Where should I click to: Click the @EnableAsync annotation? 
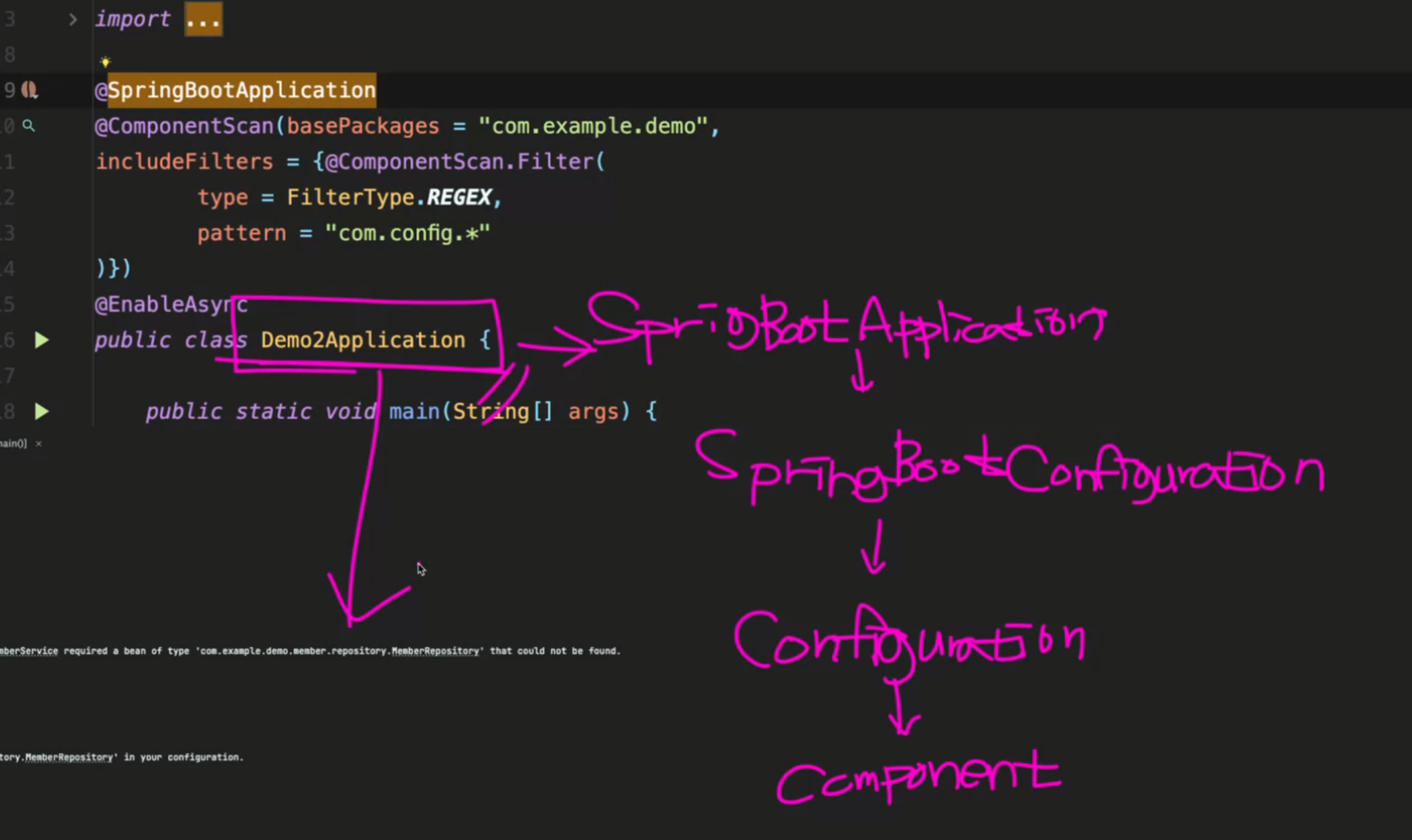tap(171, 305)
